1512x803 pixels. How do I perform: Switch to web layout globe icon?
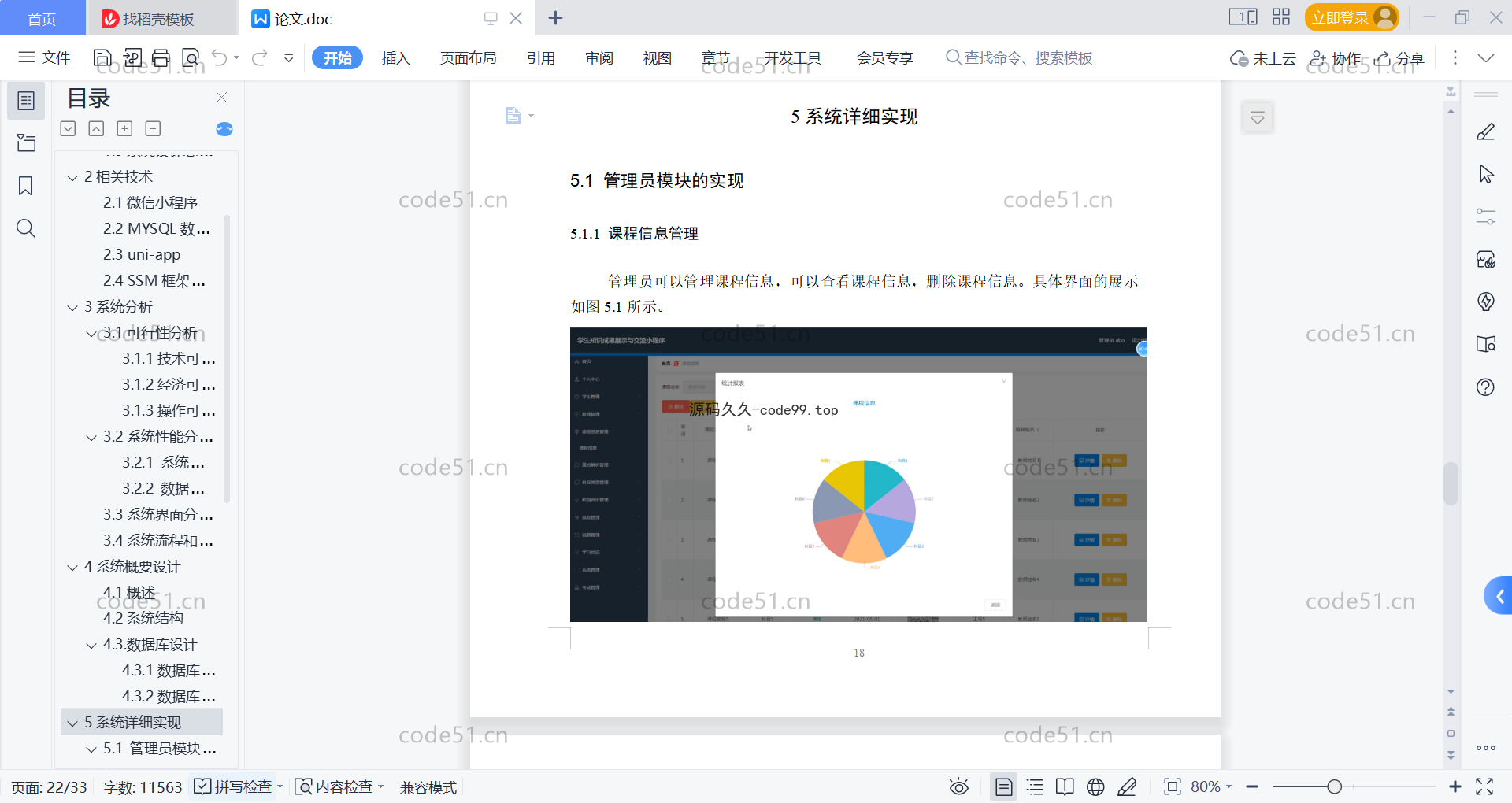click(x=1095, y=786)
